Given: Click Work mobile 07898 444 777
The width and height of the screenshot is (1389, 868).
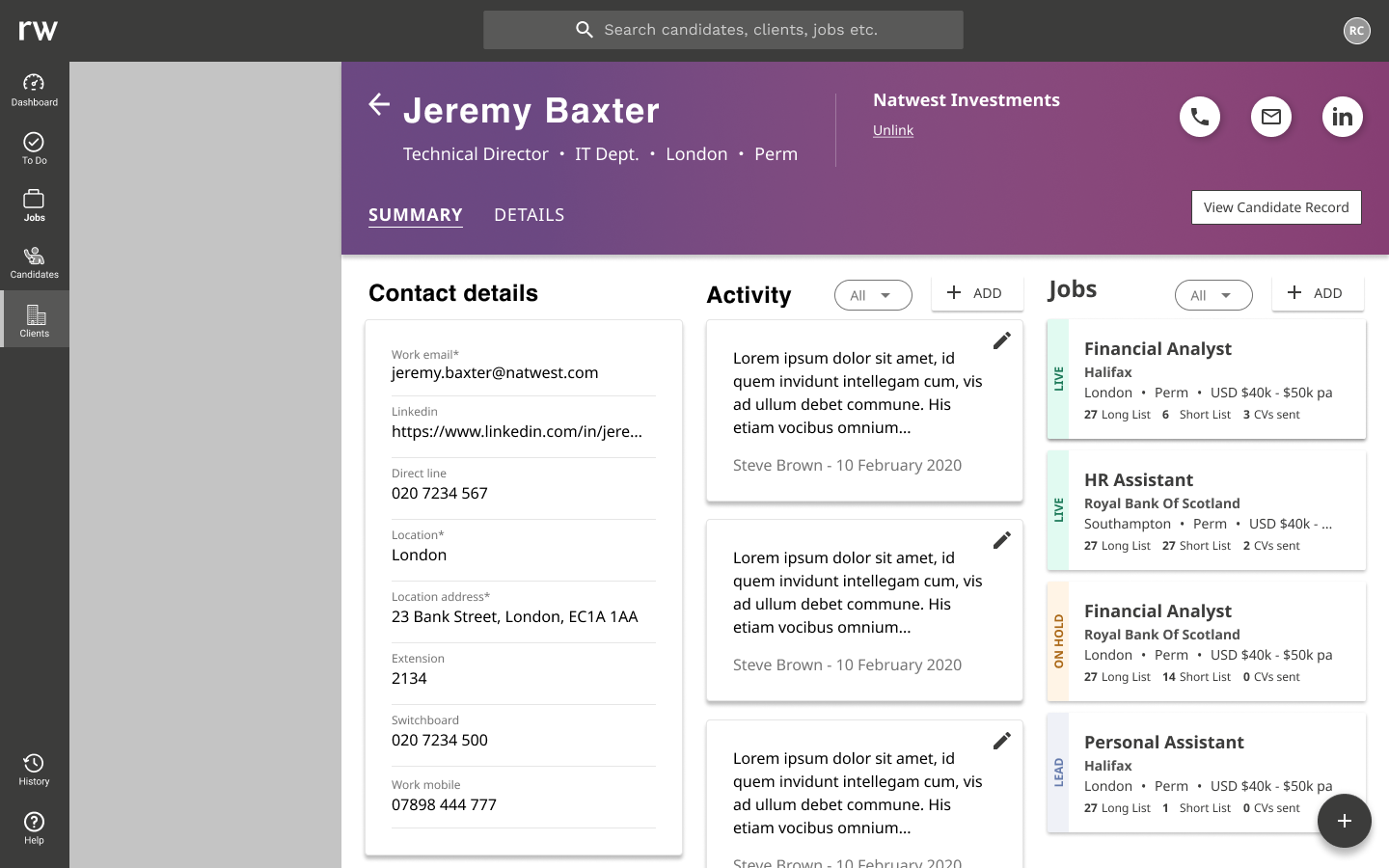Looking at the screenshot, I should pos(444,805).
